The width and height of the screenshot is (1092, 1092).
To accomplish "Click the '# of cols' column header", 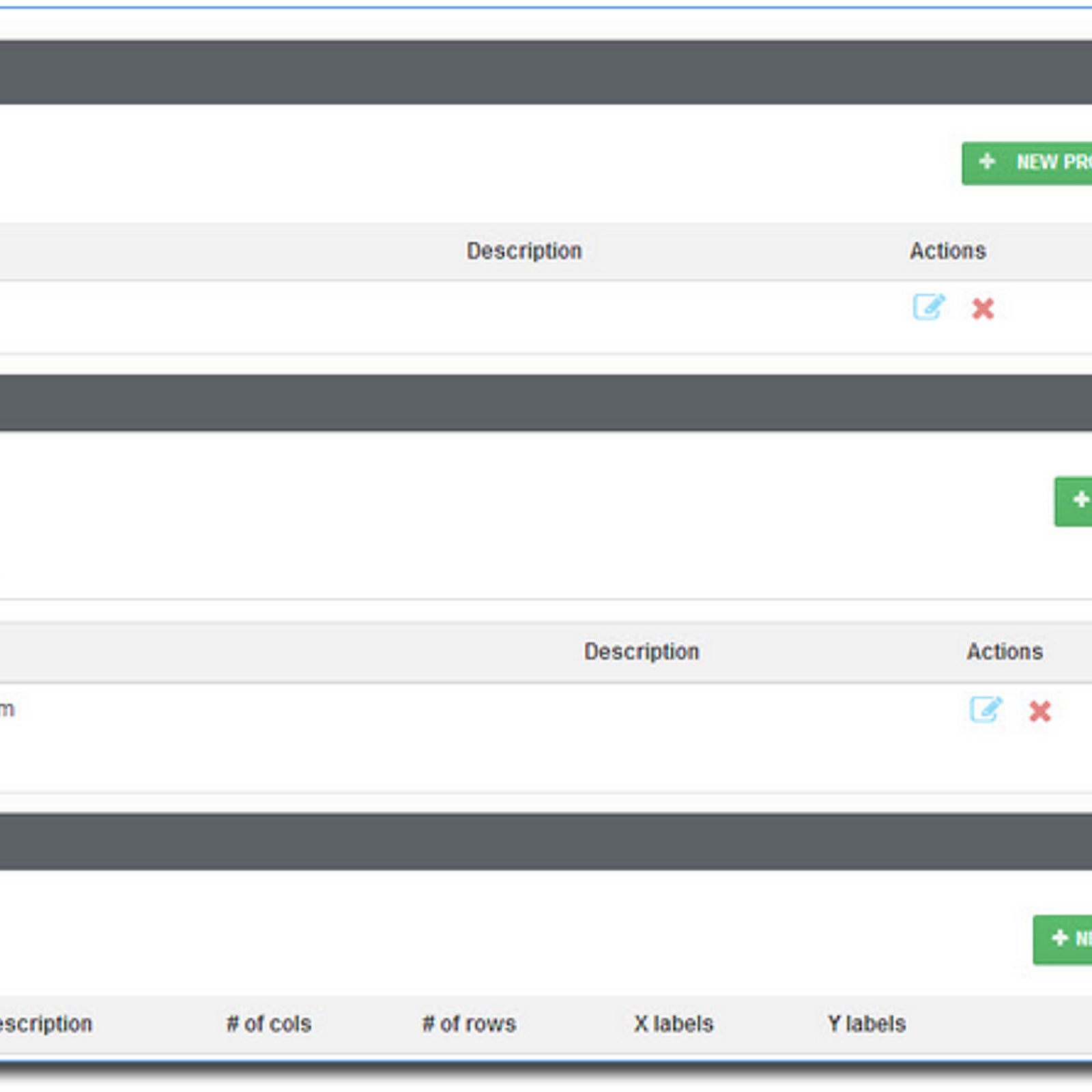I will tap(269, 1024).
